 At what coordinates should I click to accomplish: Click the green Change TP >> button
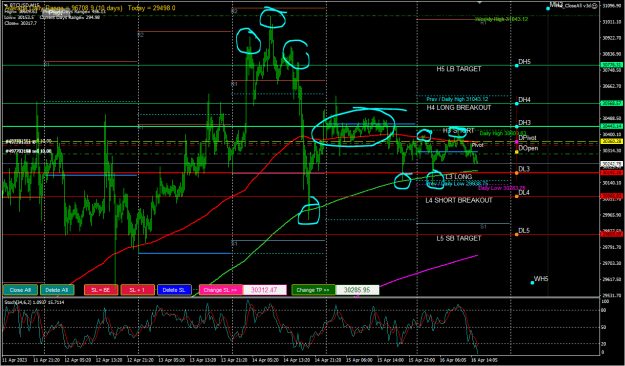pos(313,290)
